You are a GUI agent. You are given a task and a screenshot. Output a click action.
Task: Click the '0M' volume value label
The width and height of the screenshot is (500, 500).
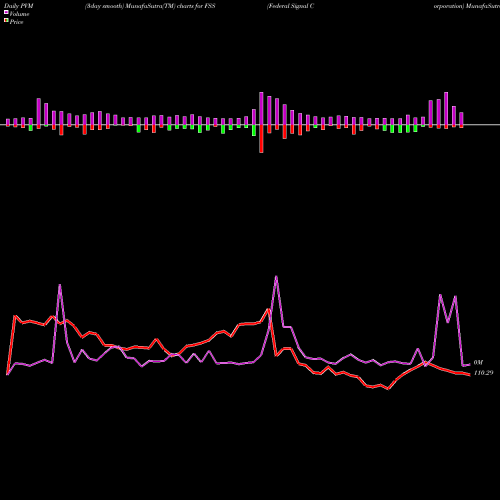pos(478,362)
